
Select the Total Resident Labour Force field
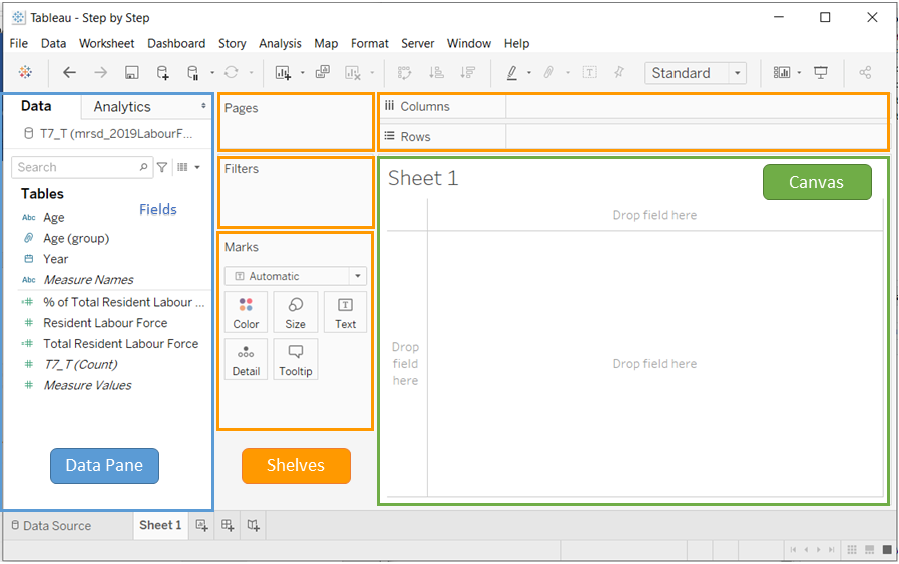(x=120, y=343)
